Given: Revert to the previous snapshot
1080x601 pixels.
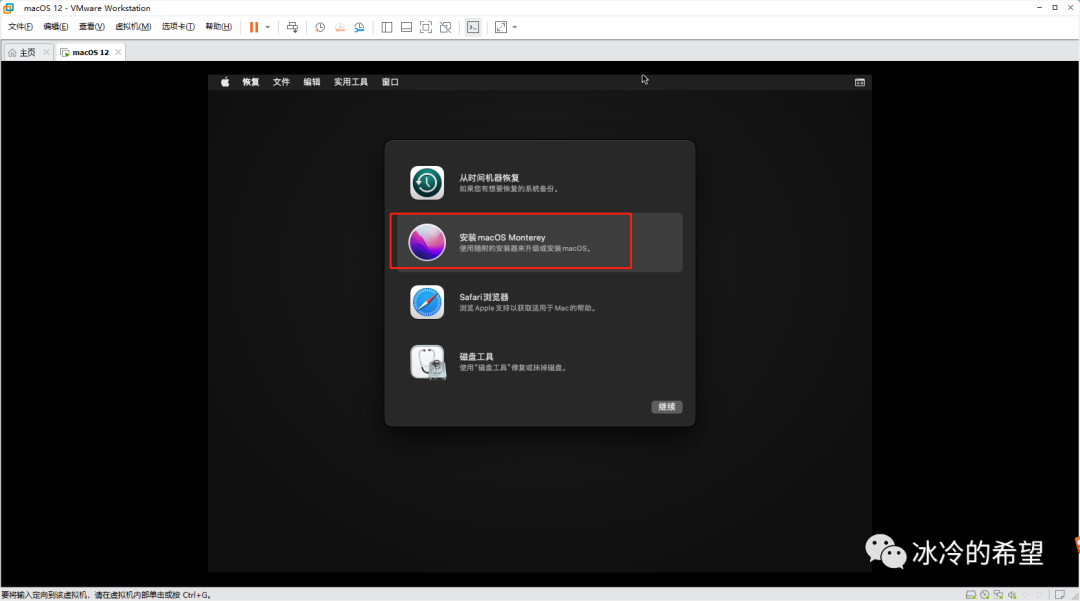Looking at the screenshot, I should pos(340,27).
